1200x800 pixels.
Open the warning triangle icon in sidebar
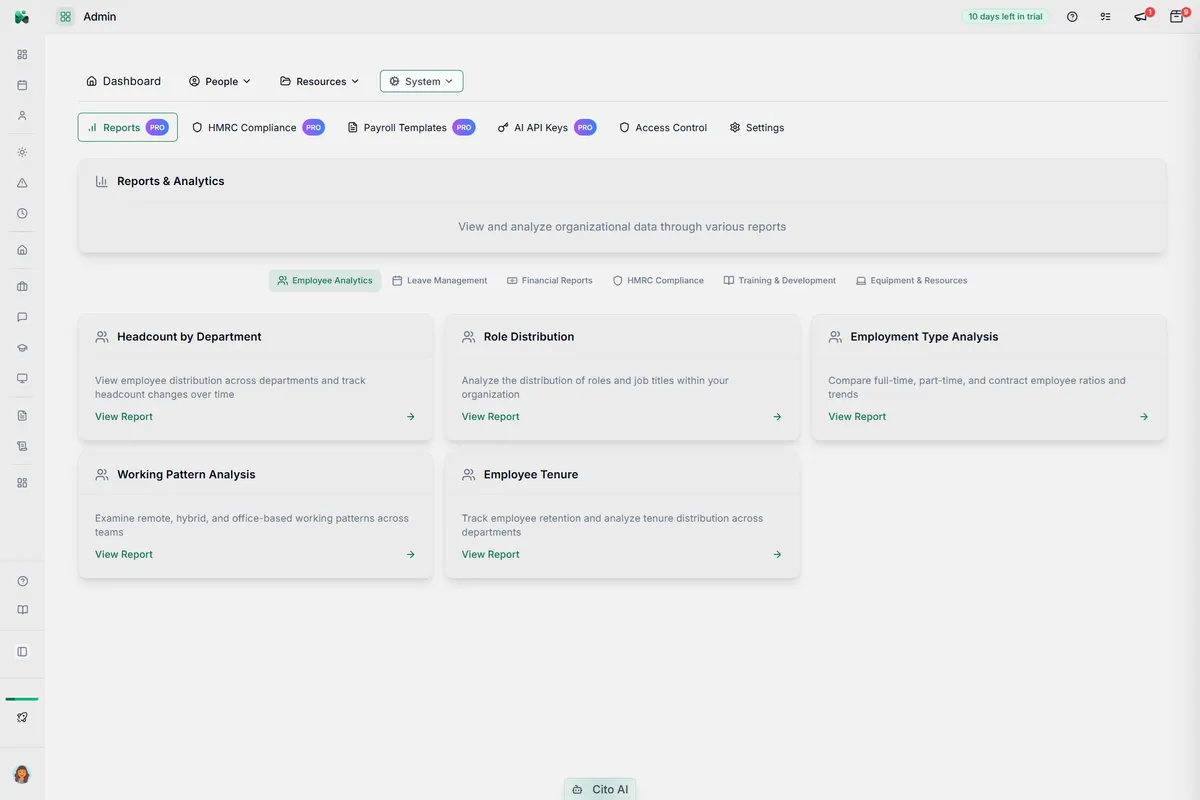coord(22,183)
